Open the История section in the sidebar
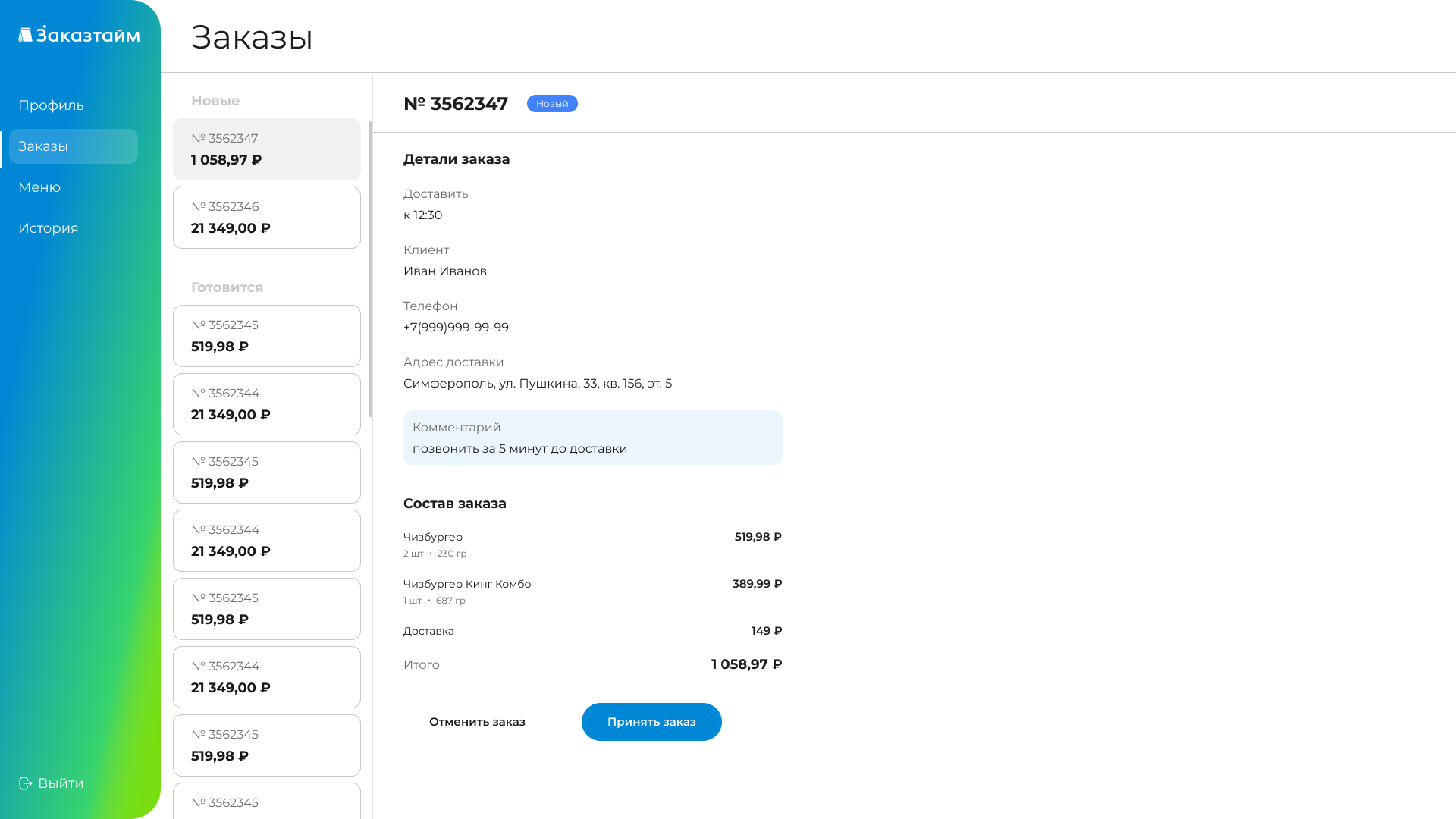 49,228
